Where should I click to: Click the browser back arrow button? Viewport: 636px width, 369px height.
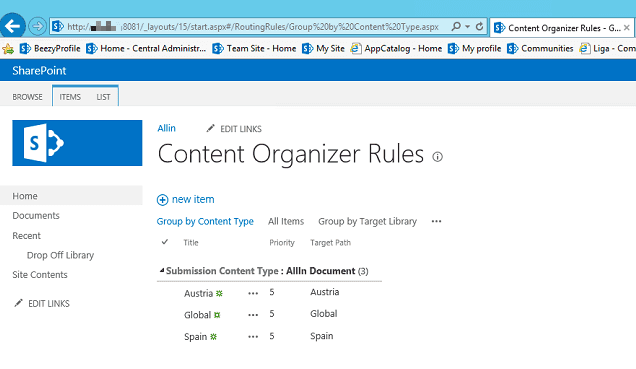click(12, 26)
